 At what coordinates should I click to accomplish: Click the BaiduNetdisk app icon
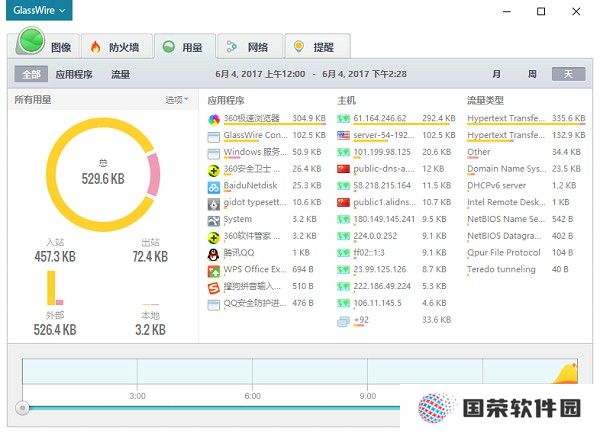click(214, 187)
